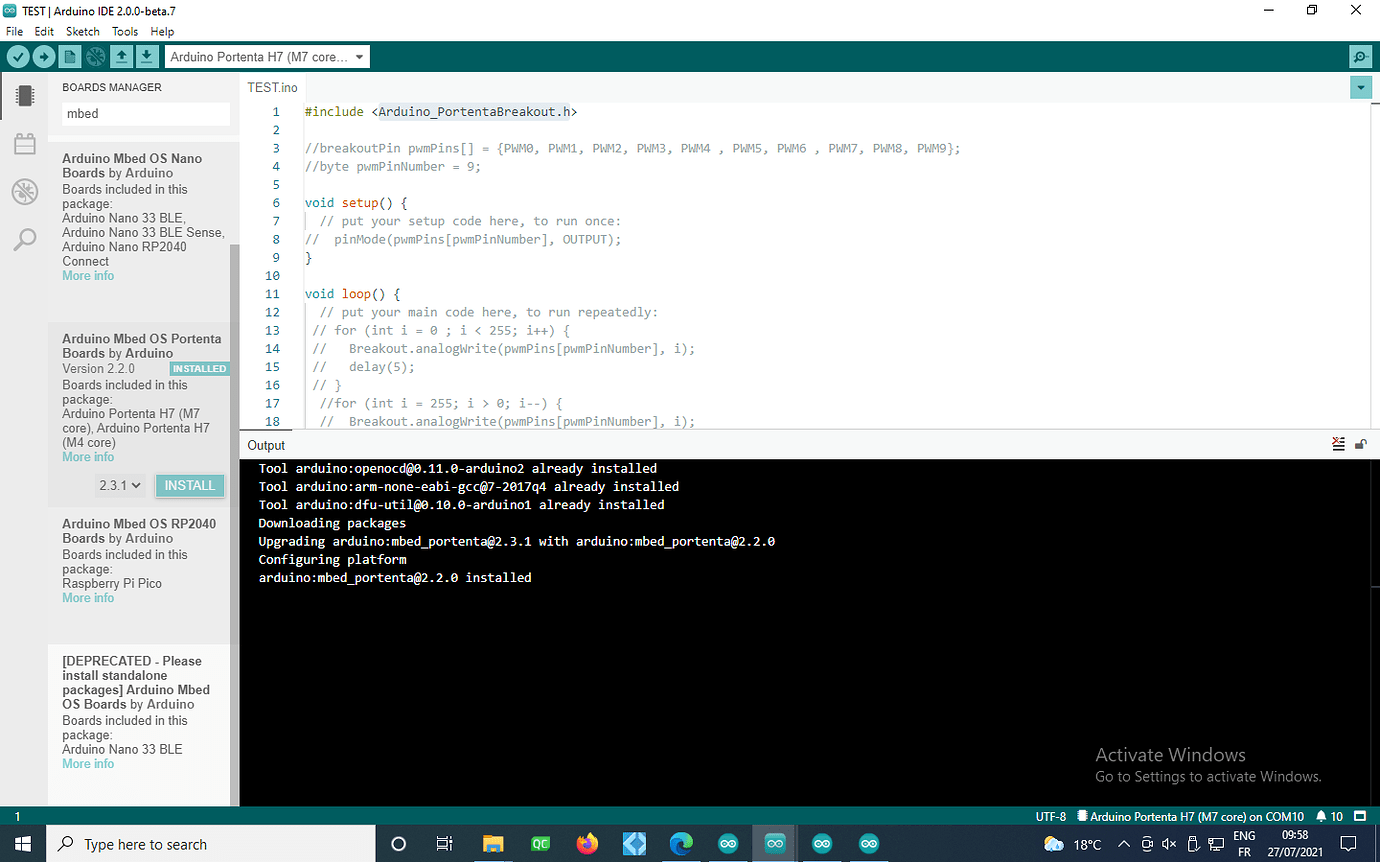
Task: Open the Sketch menu
Action: [82, 31]
